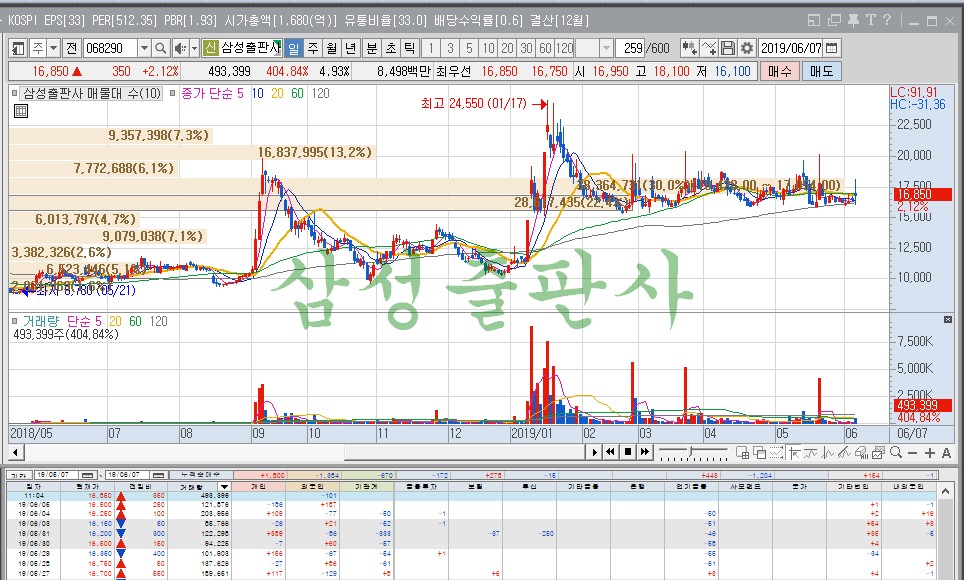Click the speaker sound icon
This screenshot has height=580, width=964.
[180, 48]
